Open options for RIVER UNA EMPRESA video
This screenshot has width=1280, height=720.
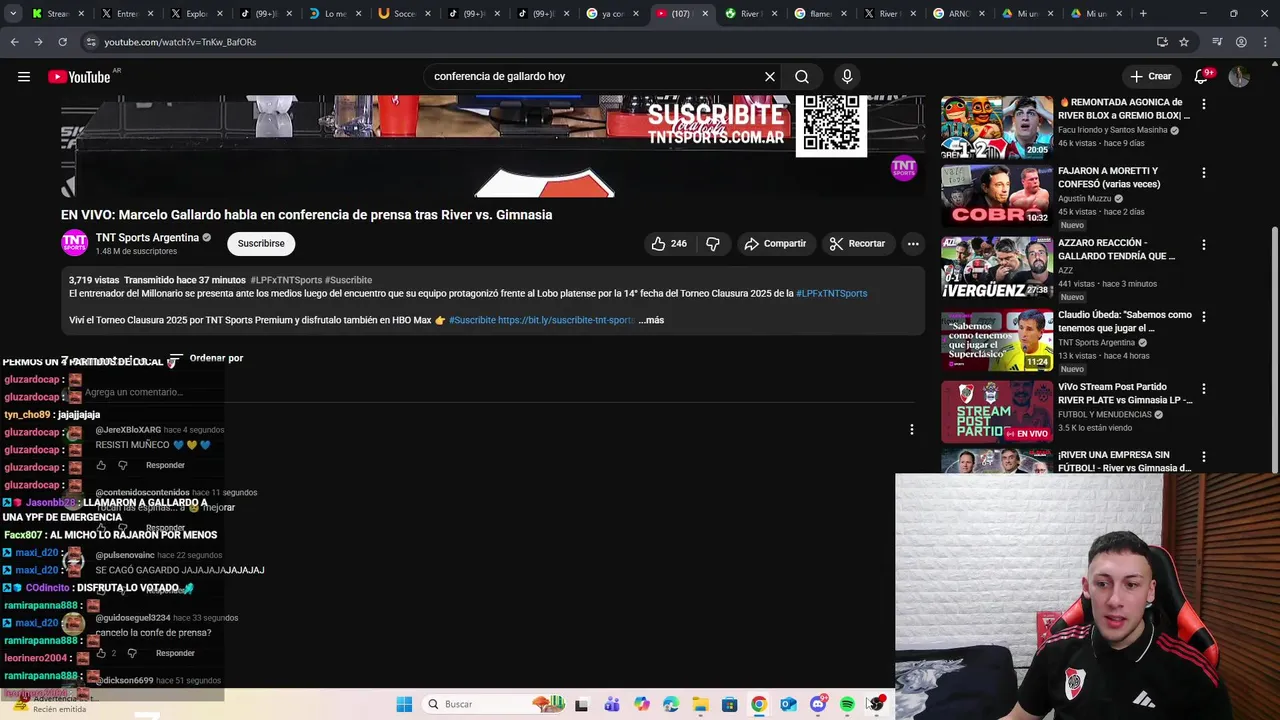click(x=1203, y=457)
